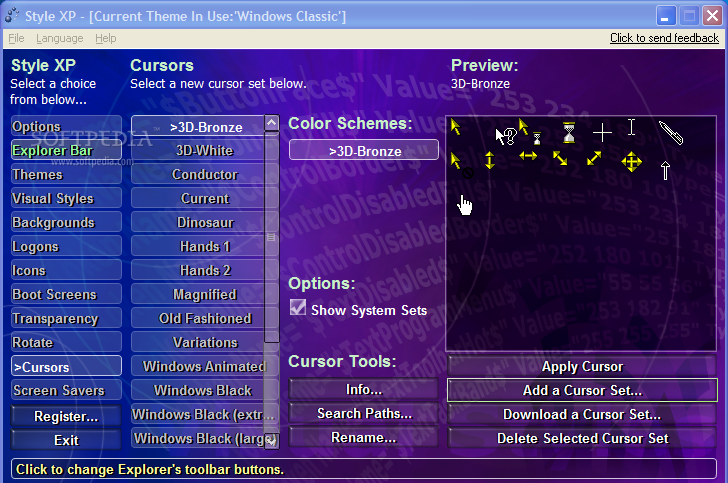Click the cursor list scrollbar thumb
Screen dimensions: 728x483
272,237
